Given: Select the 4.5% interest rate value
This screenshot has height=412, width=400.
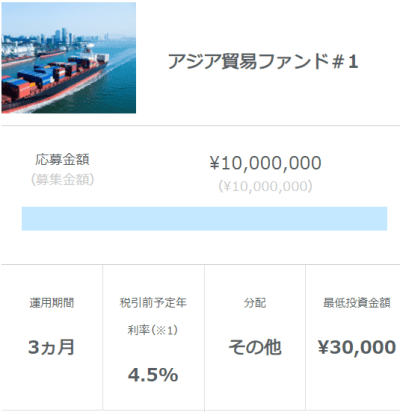Looking at the screenshot, I should pos(153,375).
